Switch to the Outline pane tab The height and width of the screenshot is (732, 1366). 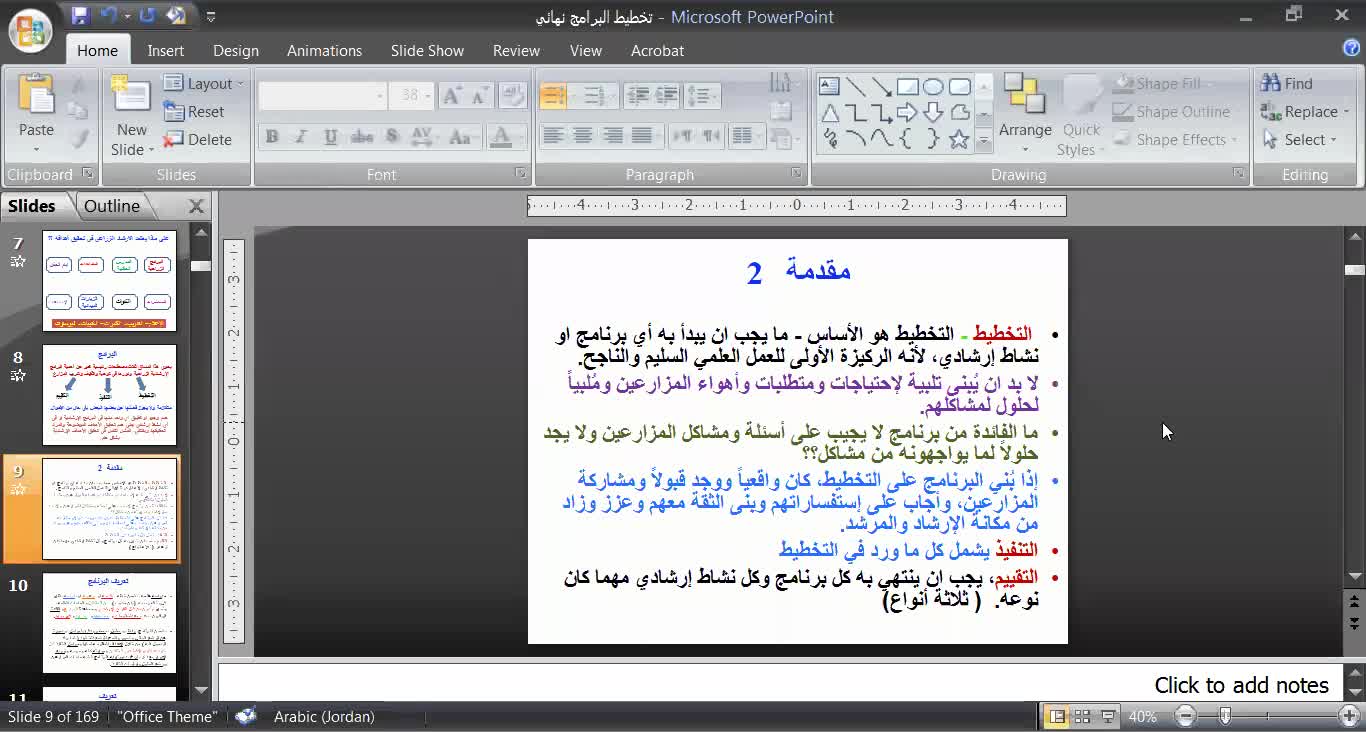pos(112,206)
